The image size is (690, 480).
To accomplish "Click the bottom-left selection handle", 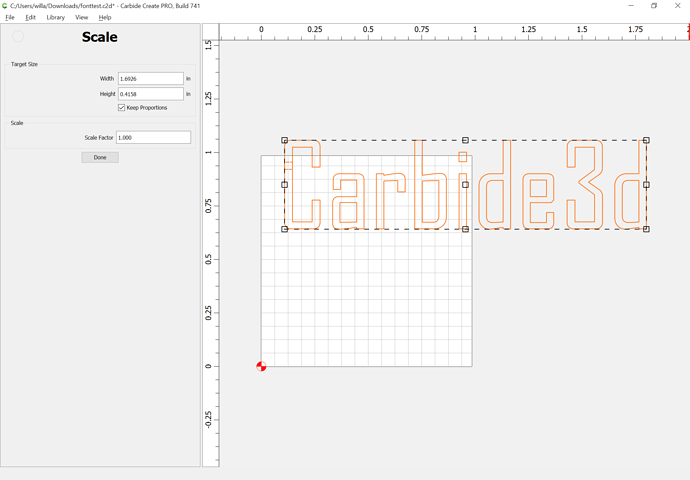I will pyautogui.click(x=285, y=229).
